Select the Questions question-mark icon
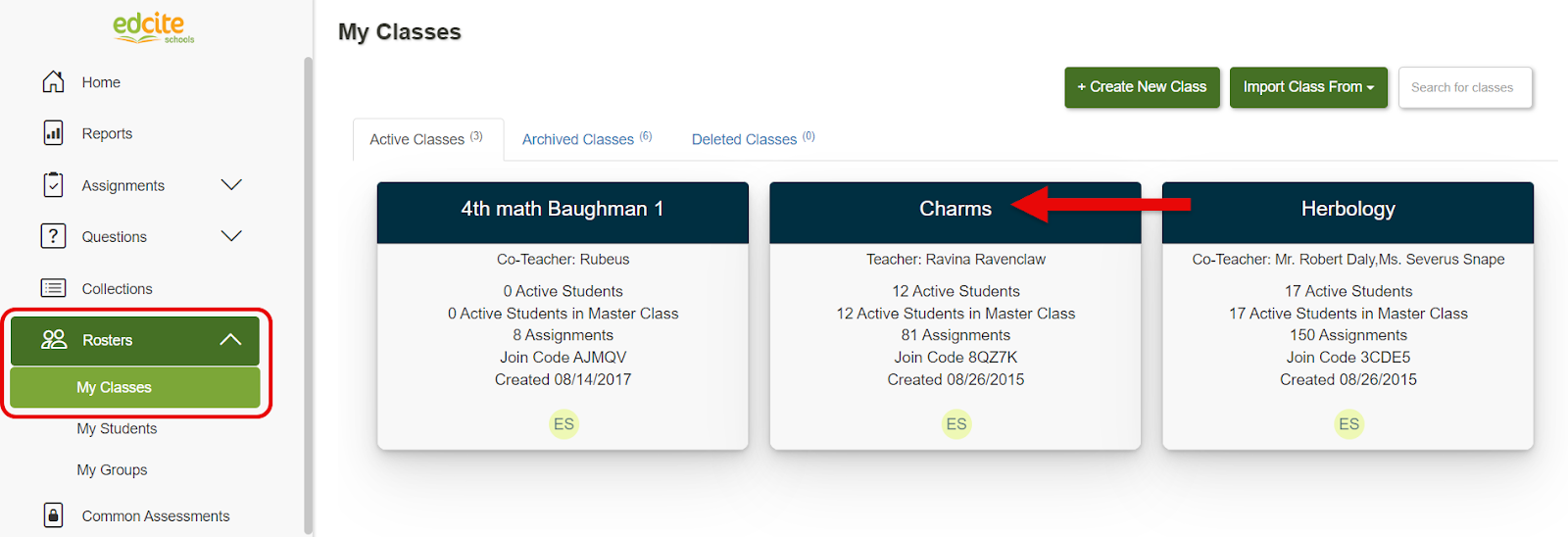Image resolution: width=1568 pixels, height=537 pixels. click(x=53, y=236)
